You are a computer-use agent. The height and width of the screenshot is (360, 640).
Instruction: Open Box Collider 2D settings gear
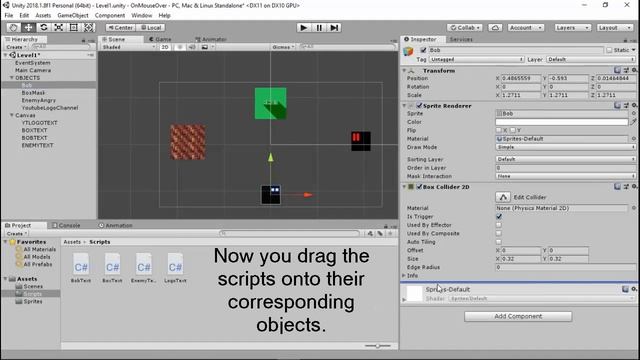[x=634, y=187]
